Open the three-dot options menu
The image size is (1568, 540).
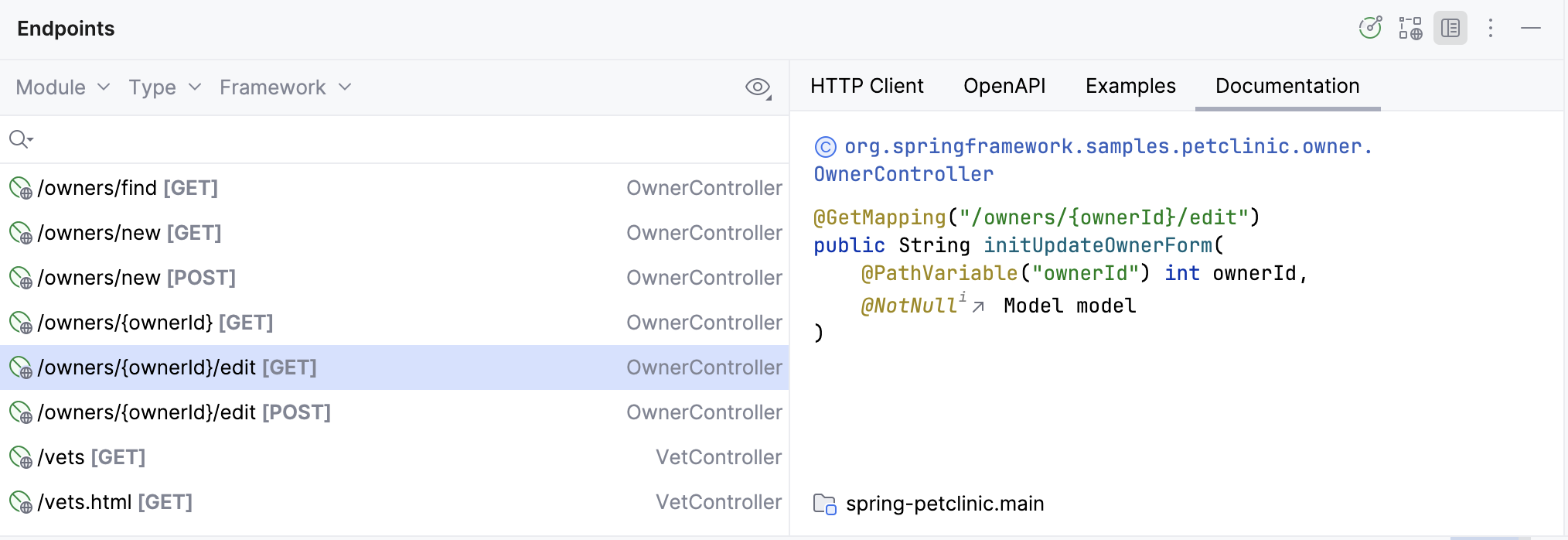[1491, 29]
